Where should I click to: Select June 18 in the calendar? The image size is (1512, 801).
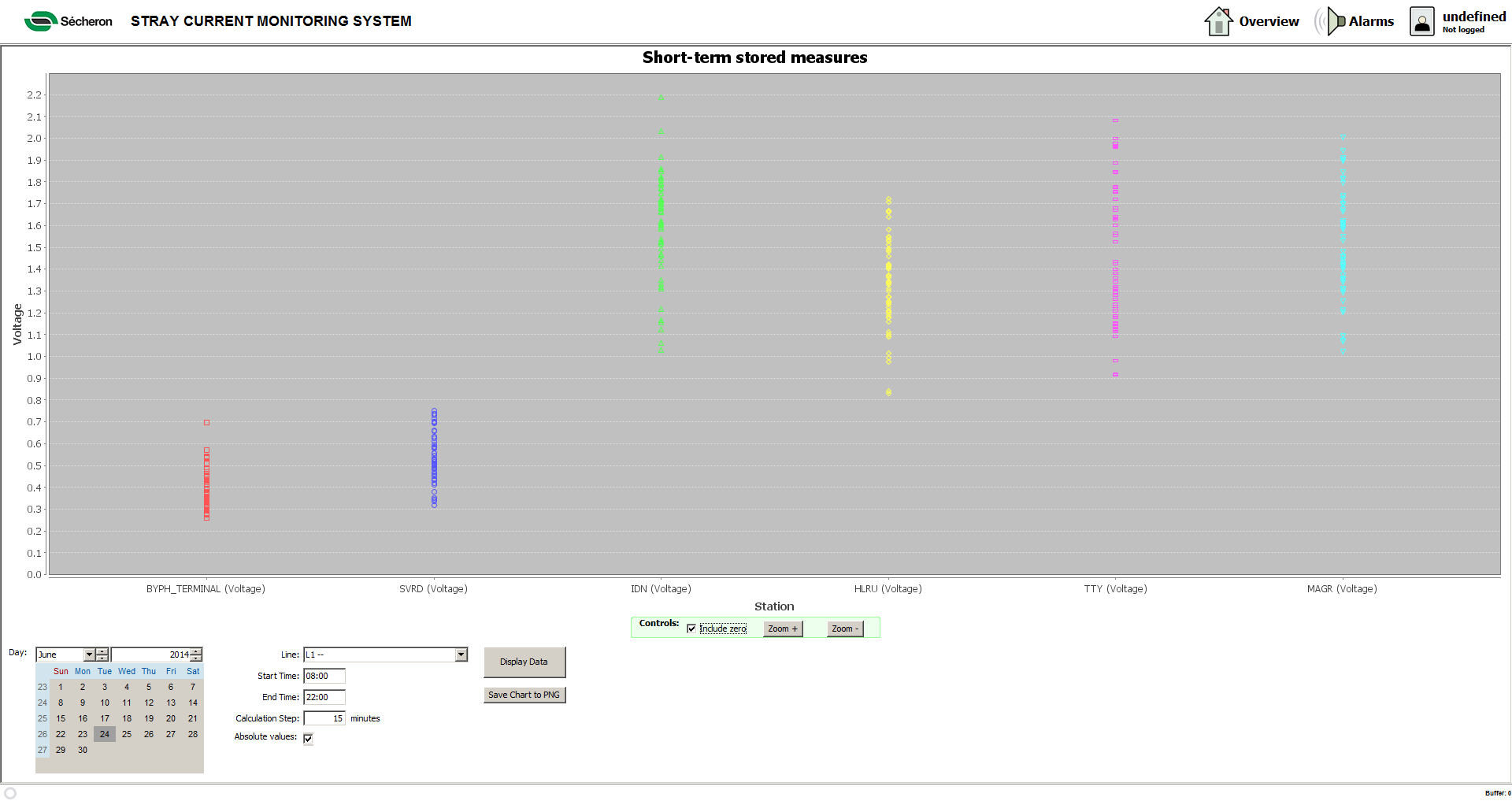click(x=127, y=718)
